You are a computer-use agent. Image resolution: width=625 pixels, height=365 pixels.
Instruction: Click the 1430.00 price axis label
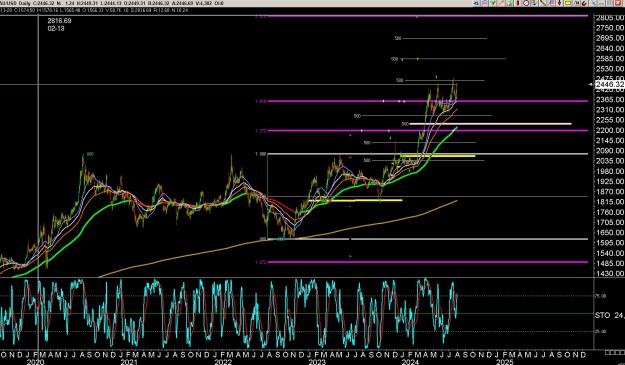tap(609, 274)
